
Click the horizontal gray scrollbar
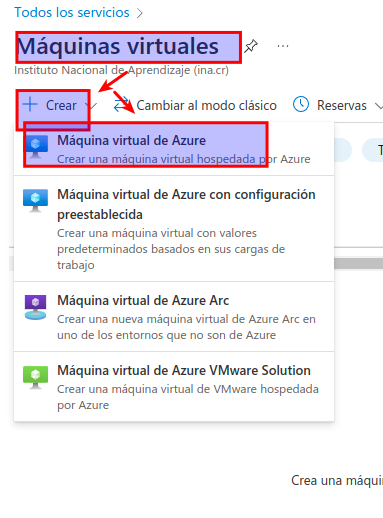coord(358,263)
